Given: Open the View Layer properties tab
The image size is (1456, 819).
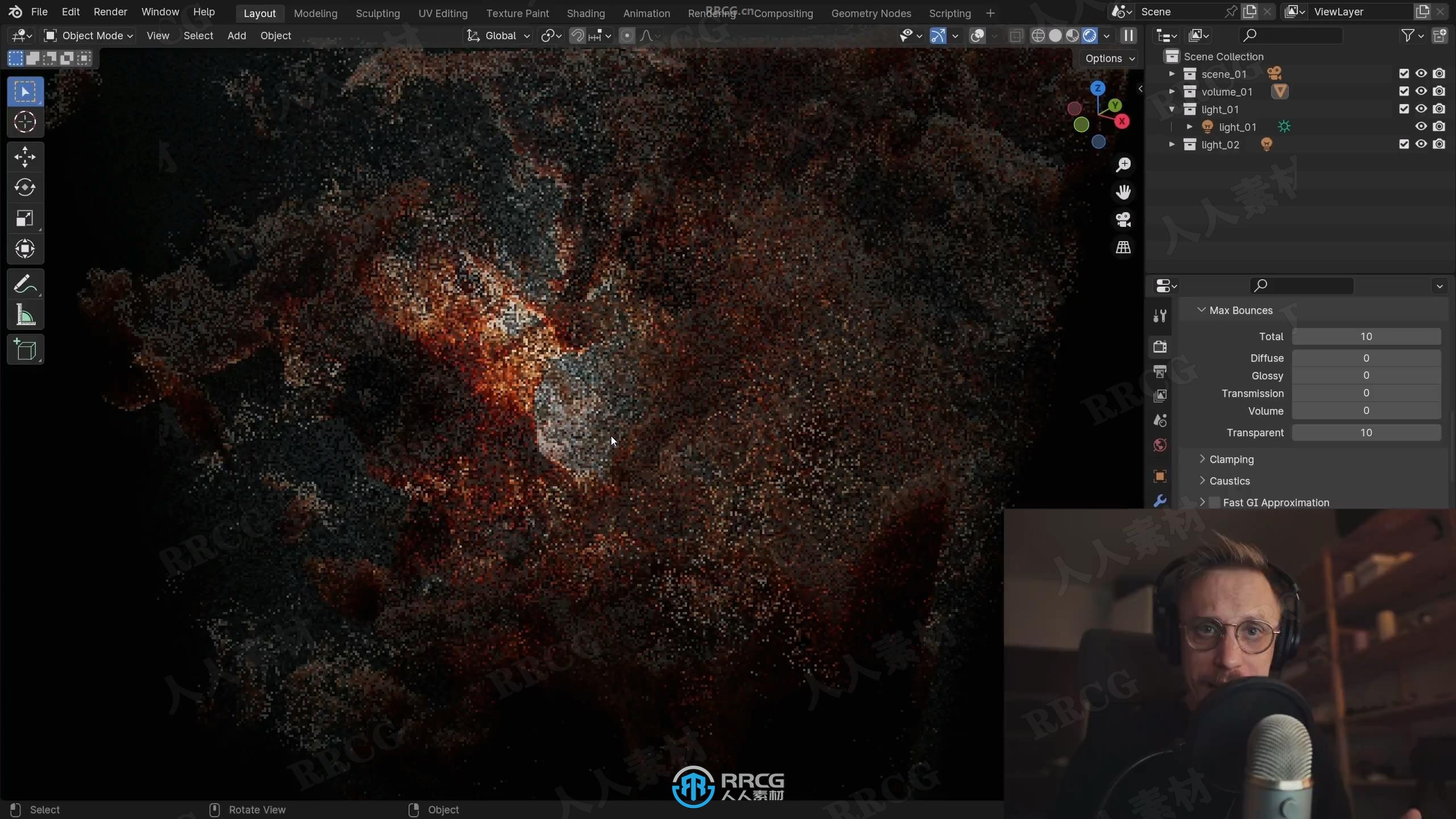Looking at the screenshot, I should coord(1160,396).
